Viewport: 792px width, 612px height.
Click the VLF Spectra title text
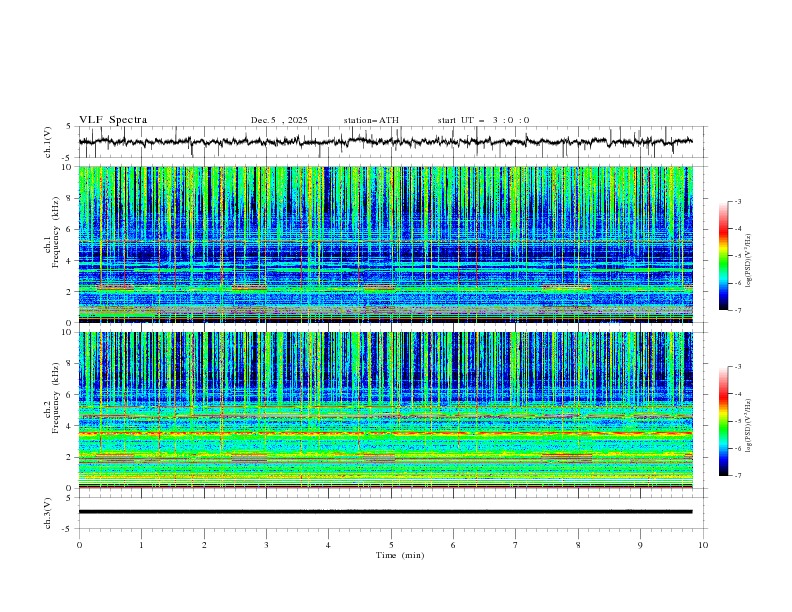point(113,120)
